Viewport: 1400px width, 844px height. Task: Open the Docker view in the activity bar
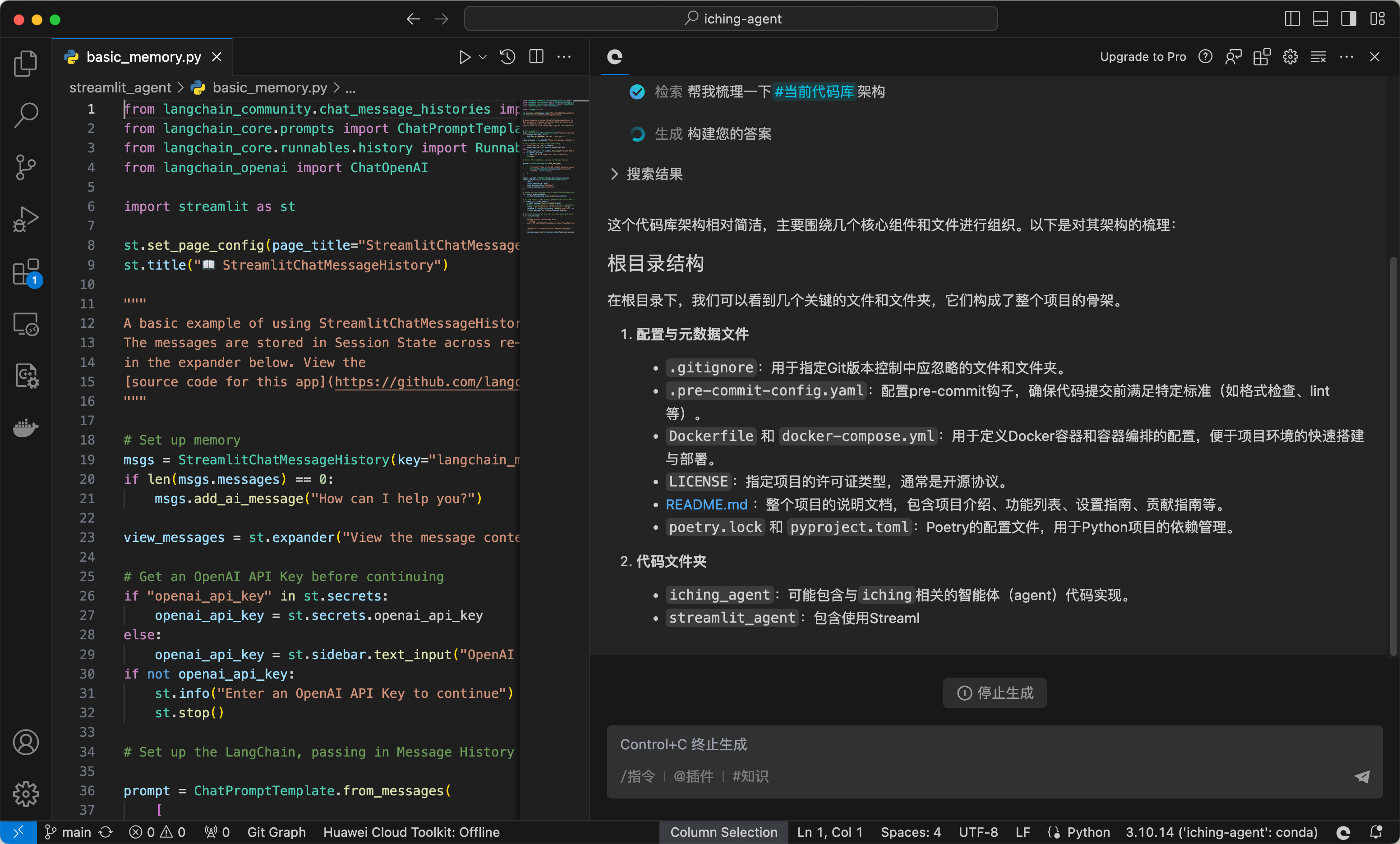26,428
